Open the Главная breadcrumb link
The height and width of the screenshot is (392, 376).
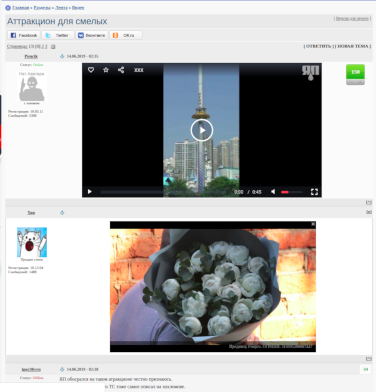coord(21,8)
